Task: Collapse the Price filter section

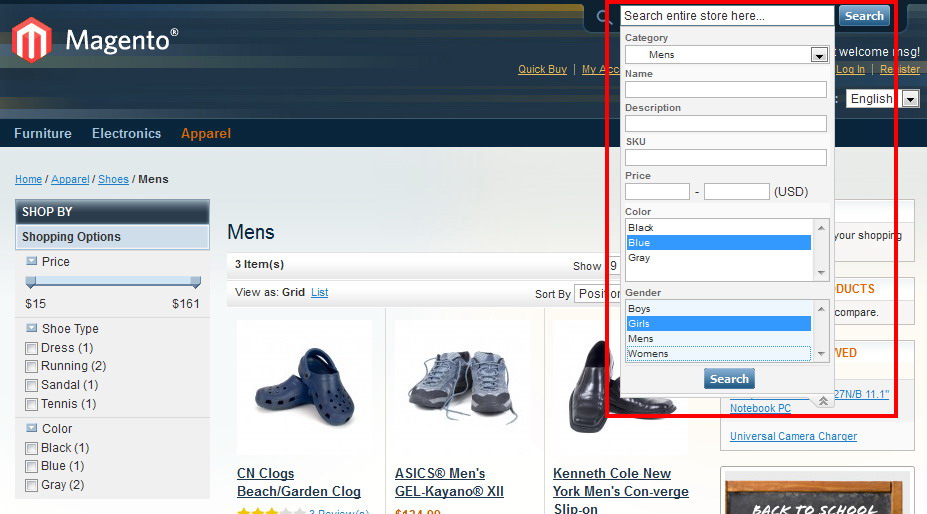Action: click(32, 261)
